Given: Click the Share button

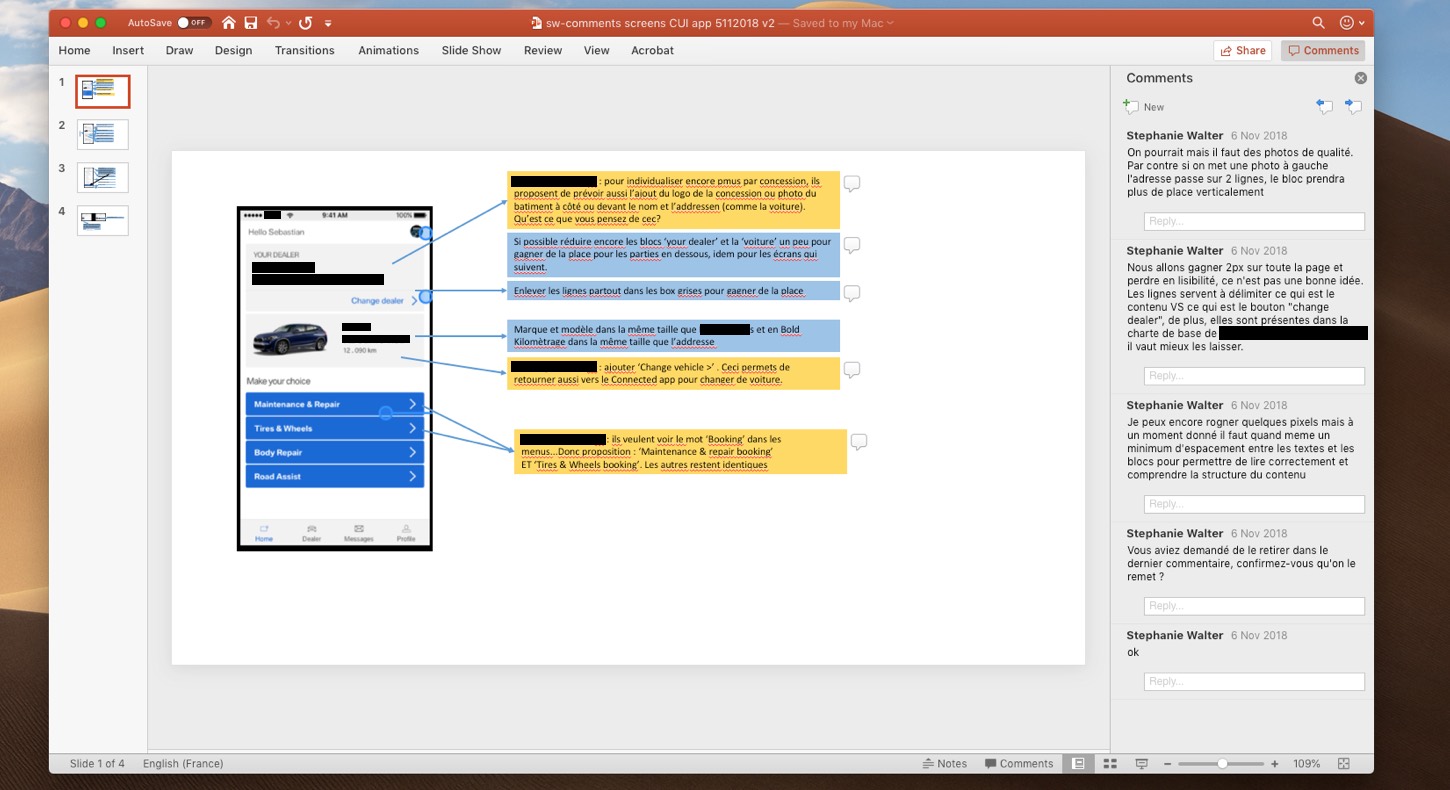Looking at the screenshot, I should tap(1241, 50).
